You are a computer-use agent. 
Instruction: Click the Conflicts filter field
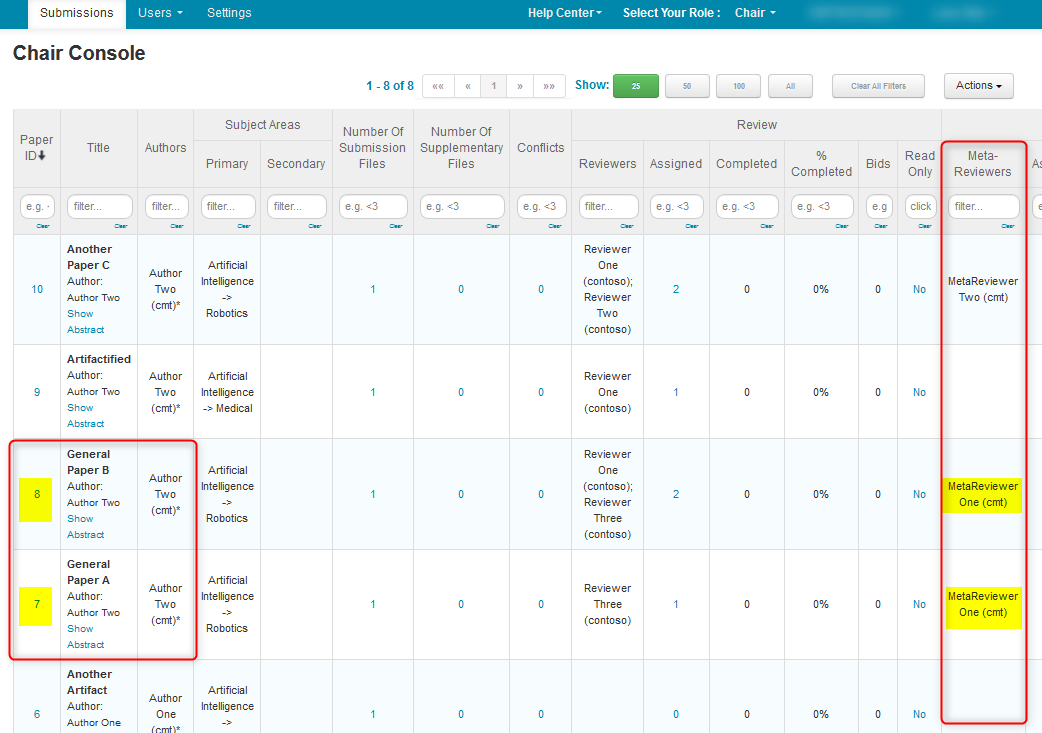click(541, 206)
